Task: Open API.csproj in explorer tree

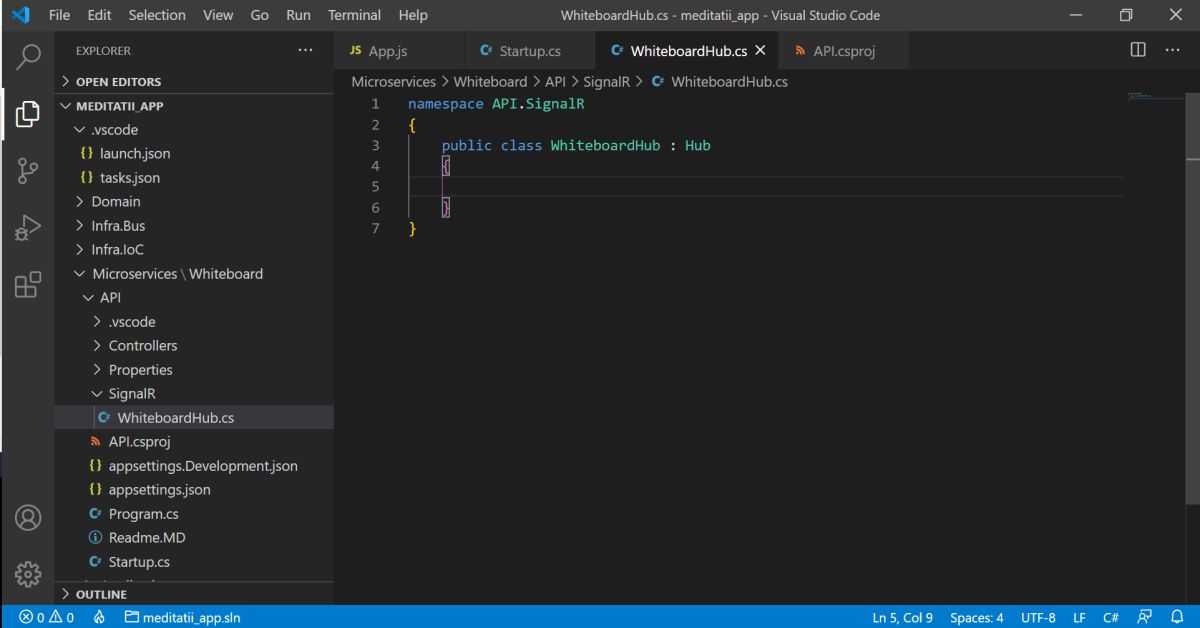Action: tap(194, 442)
